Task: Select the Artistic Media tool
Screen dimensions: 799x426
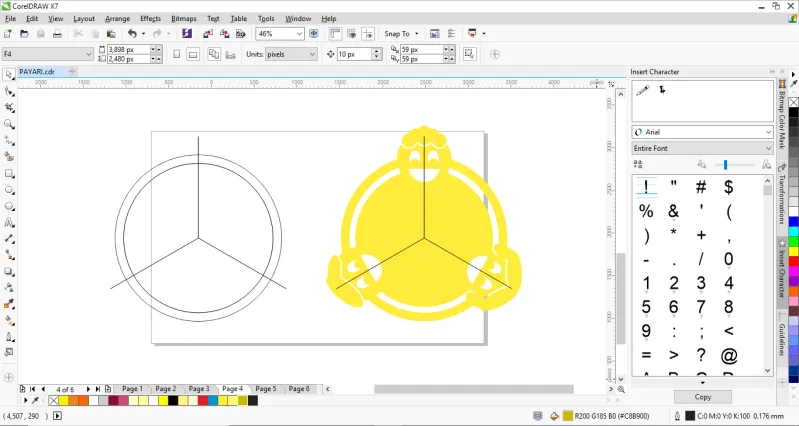Action: [x=9, y=156]
